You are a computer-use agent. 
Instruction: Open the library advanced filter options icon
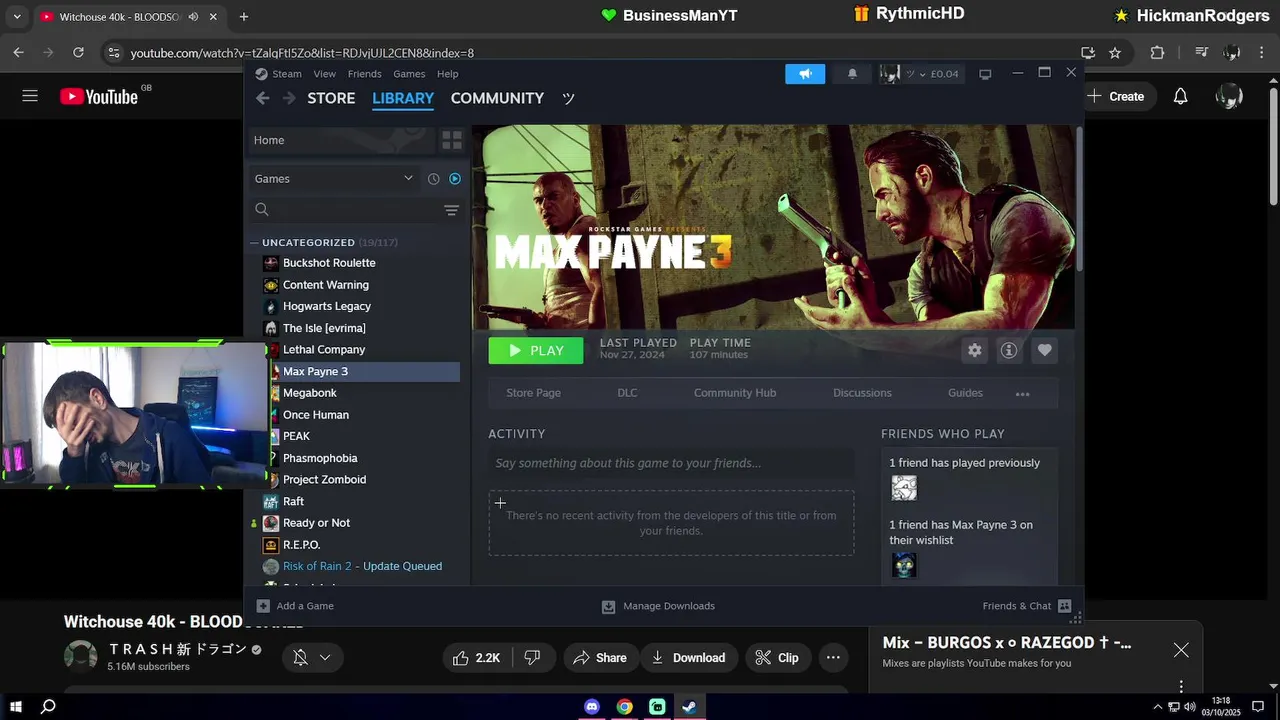pos(451,210)
